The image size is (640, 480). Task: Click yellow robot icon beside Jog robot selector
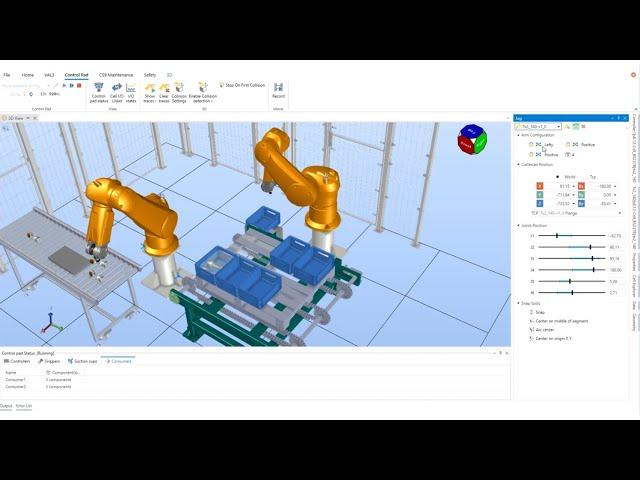coord(567,127)
